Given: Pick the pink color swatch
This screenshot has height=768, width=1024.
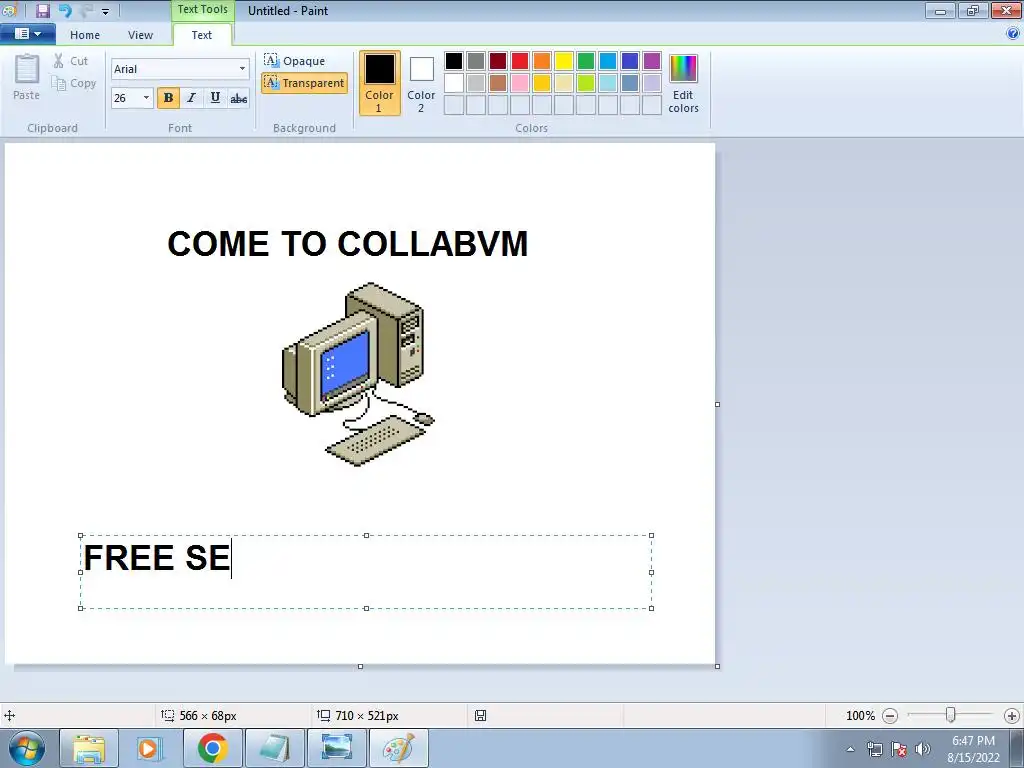Looking at the screenshot, I should 520,83.
